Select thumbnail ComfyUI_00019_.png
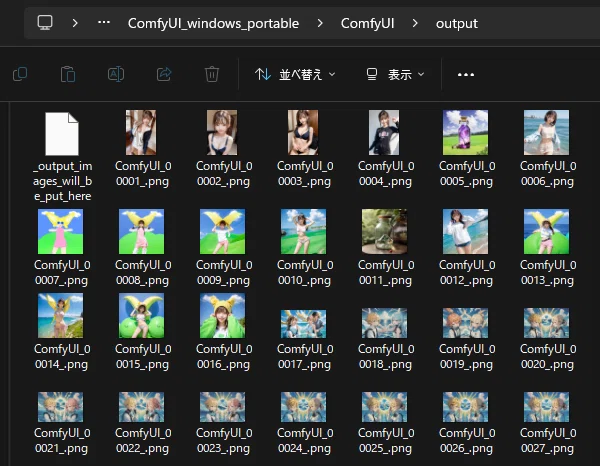Image resolution: width=600 pixels, height=466 pixels. tap(465, 323)
